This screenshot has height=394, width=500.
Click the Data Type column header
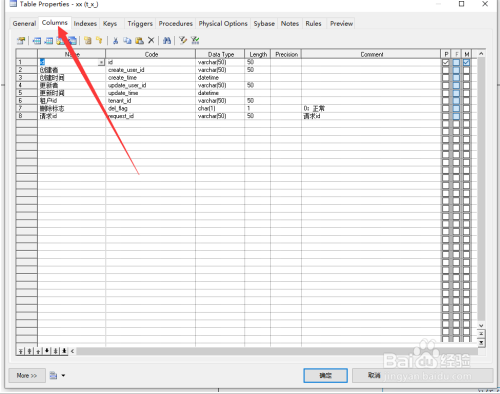220,54
